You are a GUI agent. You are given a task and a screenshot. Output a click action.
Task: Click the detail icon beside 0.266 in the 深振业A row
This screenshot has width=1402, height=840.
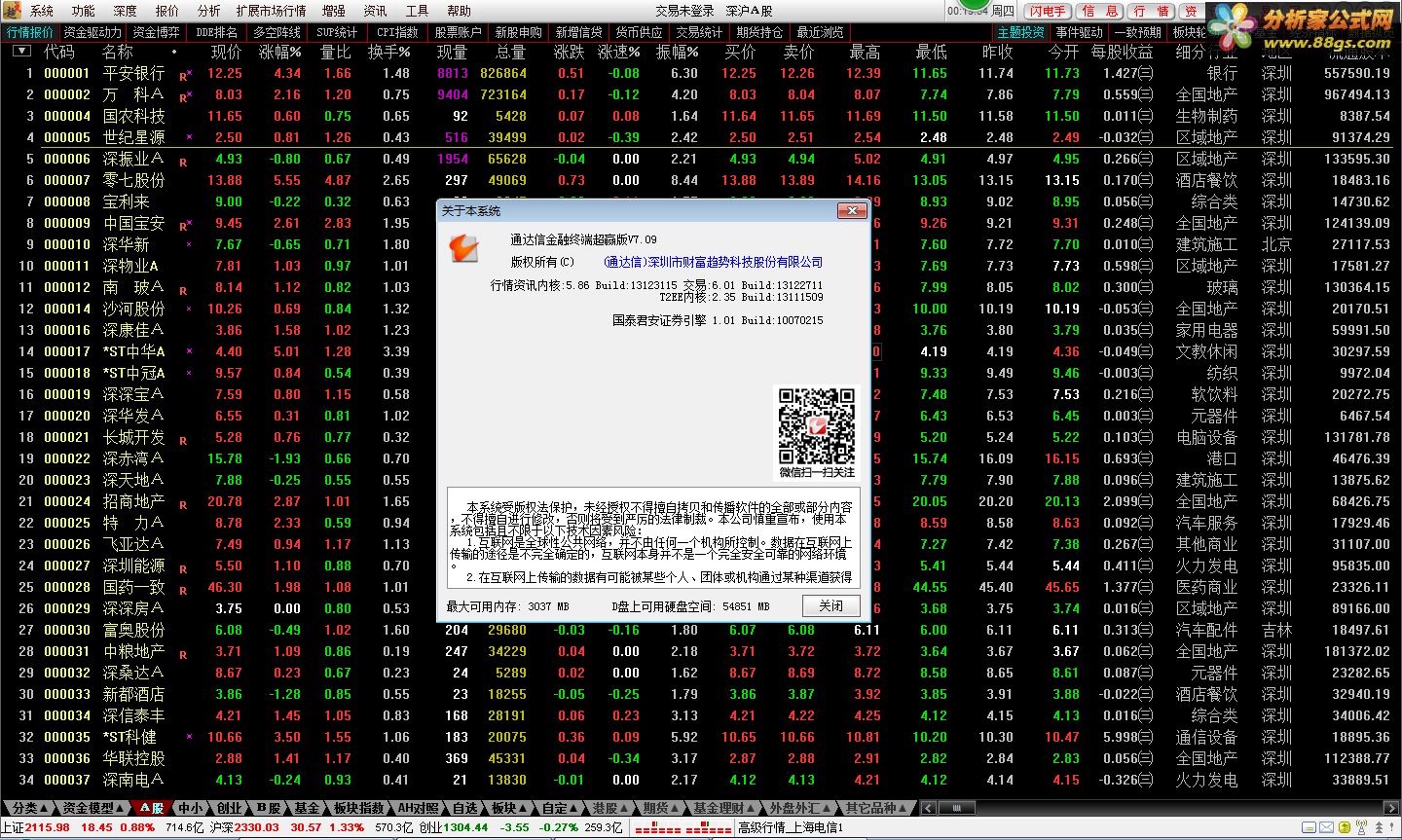[1146, 159]
